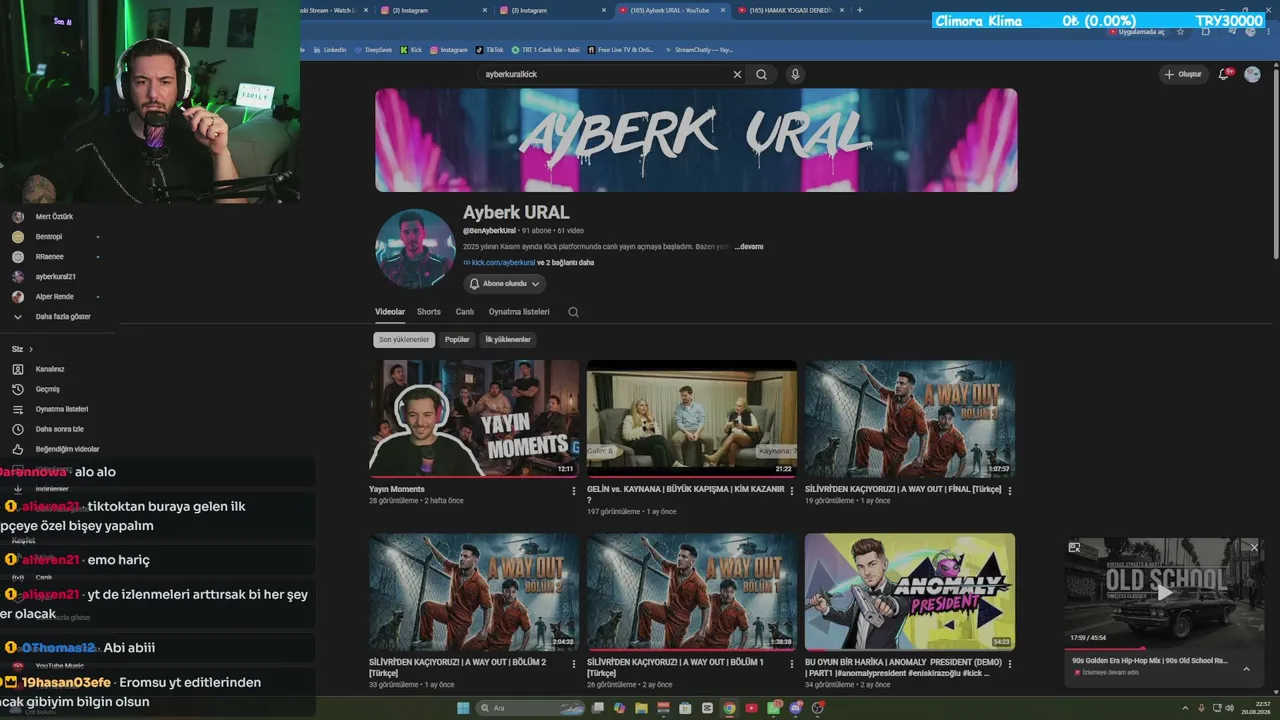Filter videos by Son yüklenenler

[404, 340]
